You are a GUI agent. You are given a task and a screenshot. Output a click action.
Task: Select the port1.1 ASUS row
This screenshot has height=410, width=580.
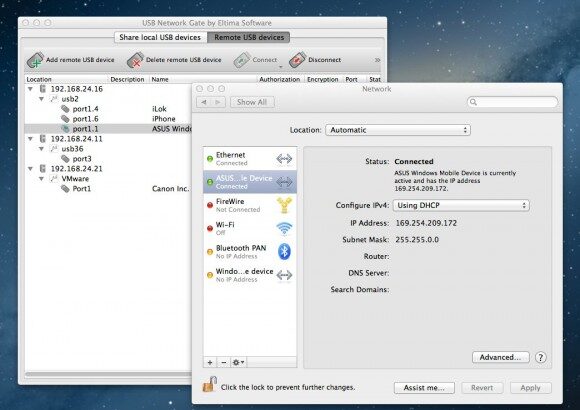tap(108, 129)
